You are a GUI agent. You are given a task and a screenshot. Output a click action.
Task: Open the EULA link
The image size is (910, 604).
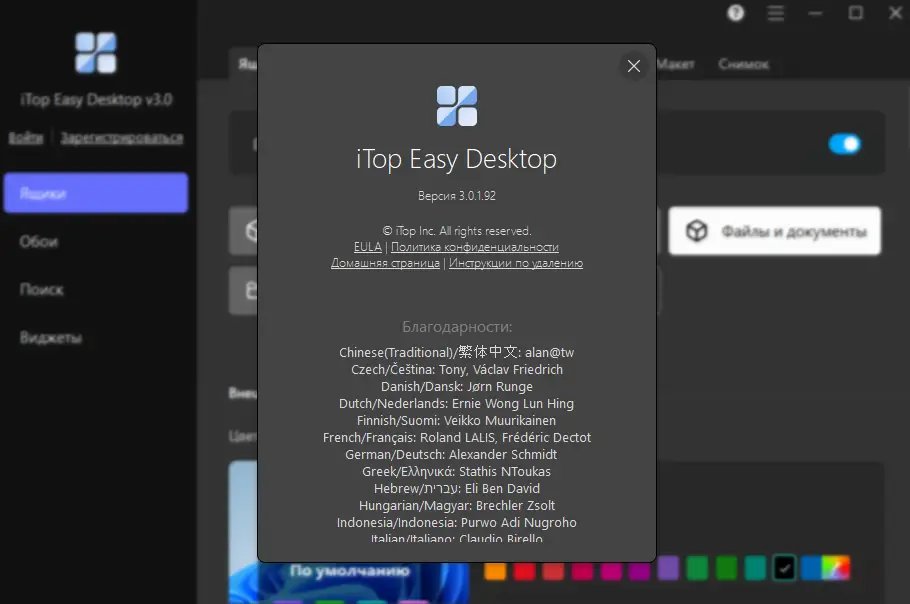click(x=368, y=247)
